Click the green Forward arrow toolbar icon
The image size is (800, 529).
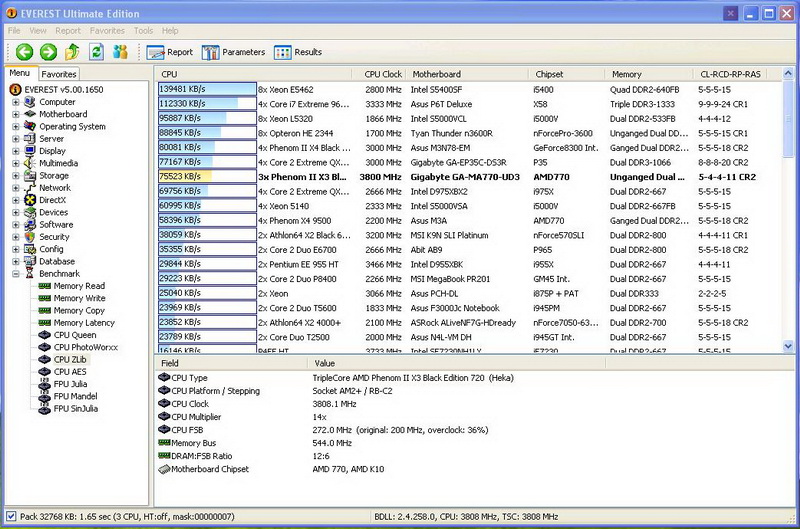(x=48, y=52)
